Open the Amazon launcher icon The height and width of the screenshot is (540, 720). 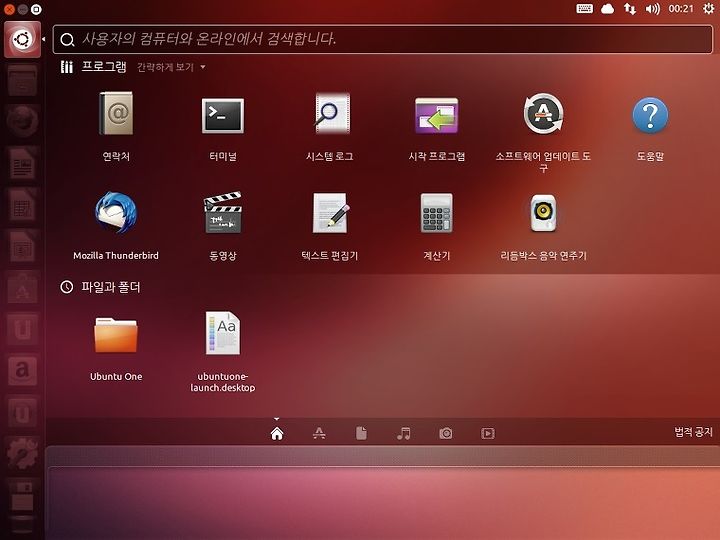point(22,371)
